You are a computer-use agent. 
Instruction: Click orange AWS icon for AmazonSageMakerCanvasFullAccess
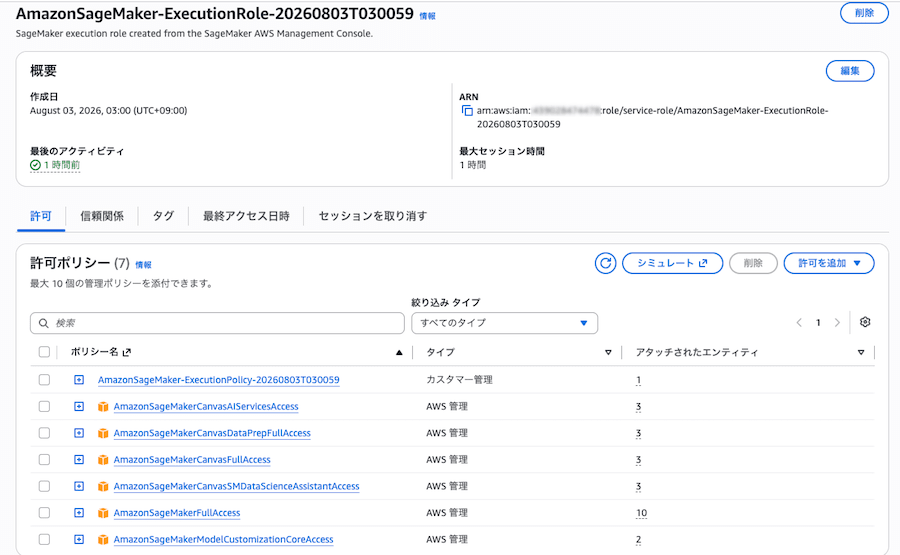[103, 460]
